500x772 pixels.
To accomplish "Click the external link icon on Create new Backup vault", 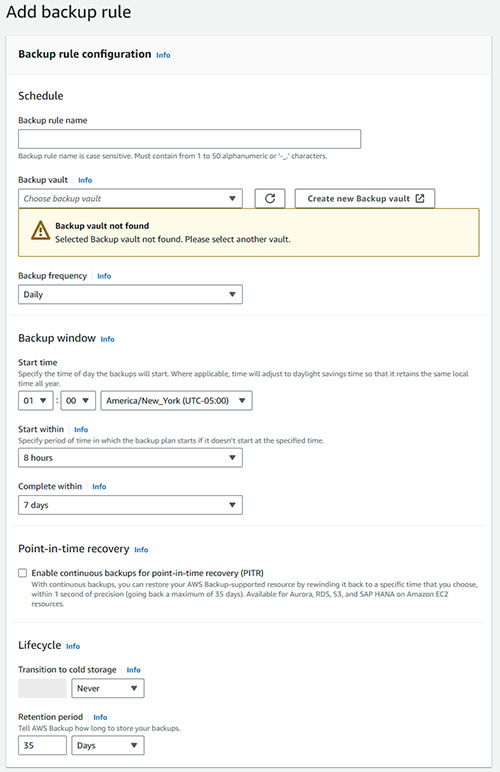I will pos(420,198).
